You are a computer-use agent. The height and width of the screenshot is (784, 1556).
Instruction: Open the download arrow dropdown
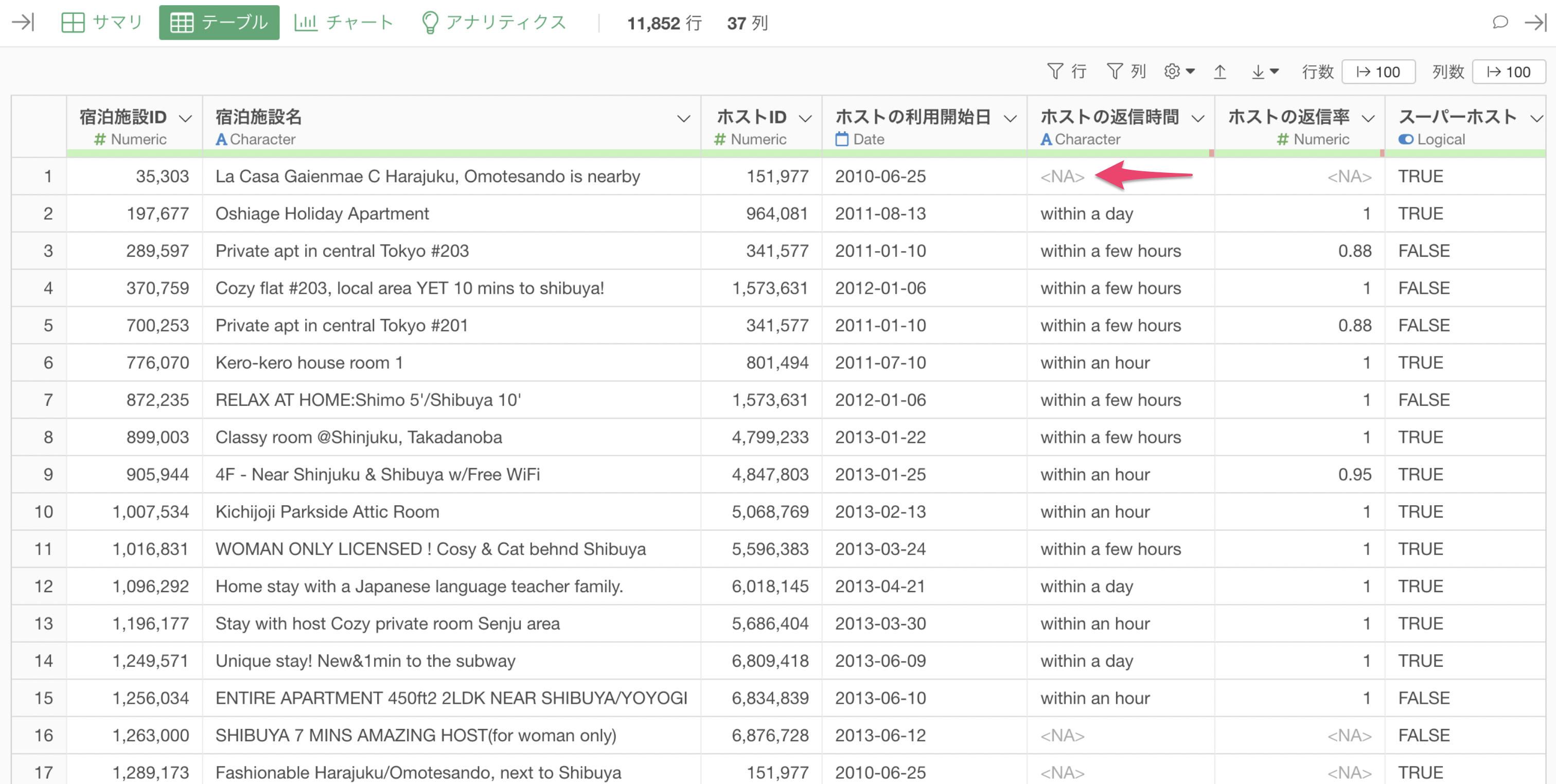point(1264,72)
